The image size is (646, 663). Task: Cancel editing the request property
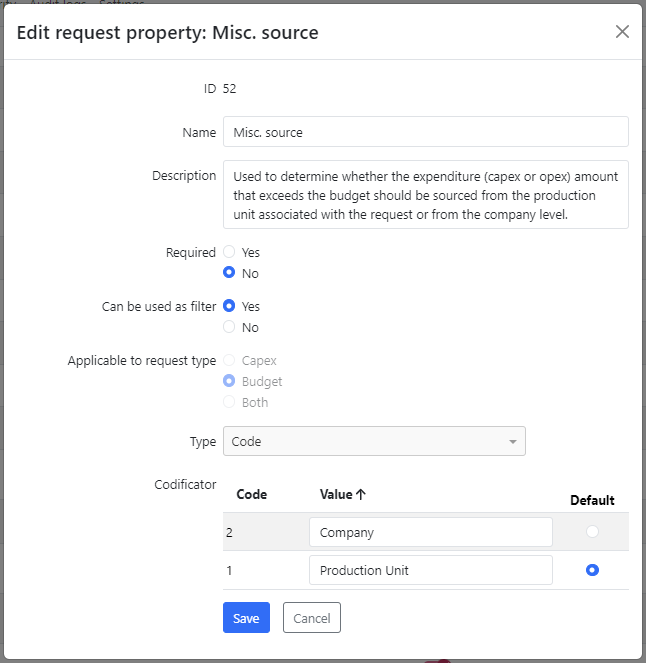[312, 618]
